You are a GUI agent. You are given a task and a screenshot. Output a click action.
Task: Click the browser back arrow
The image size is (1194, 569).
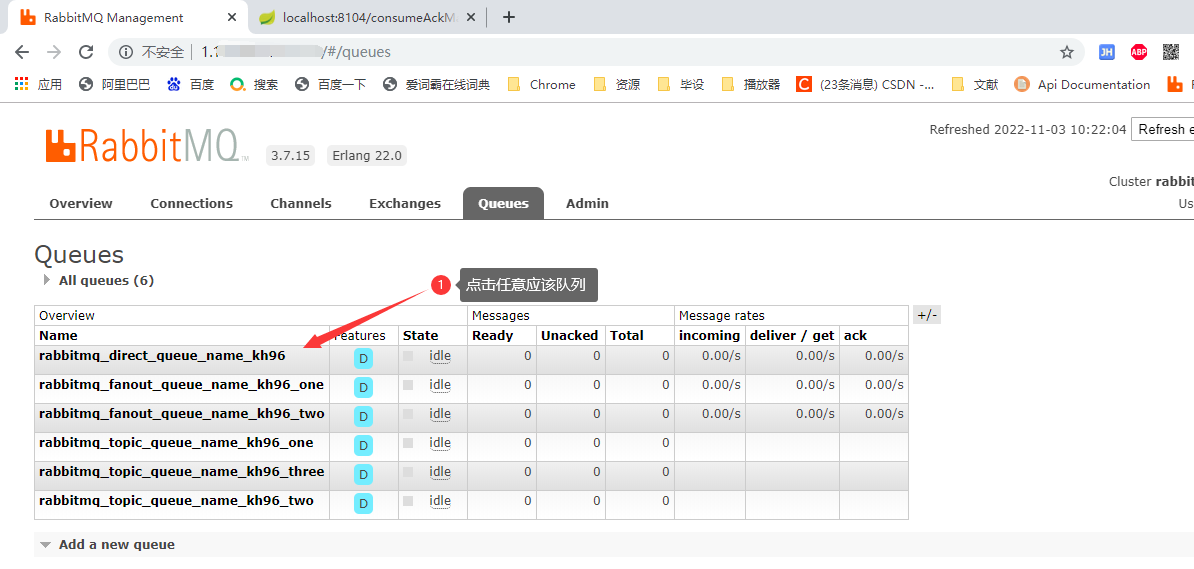[x=21, y=52]
